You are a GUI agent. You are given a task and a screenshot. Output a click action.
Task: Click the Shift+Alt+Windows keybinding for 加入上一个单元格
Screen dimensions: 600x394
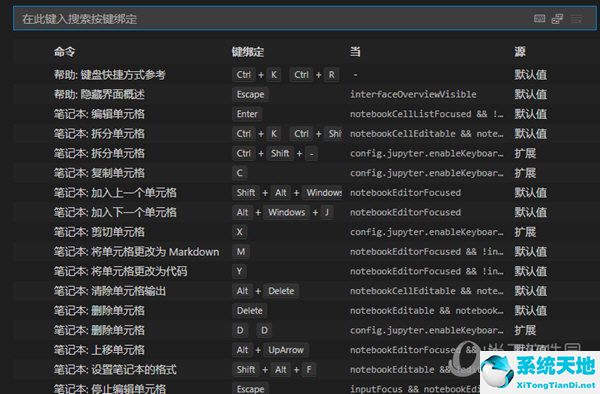coord(287,193)
